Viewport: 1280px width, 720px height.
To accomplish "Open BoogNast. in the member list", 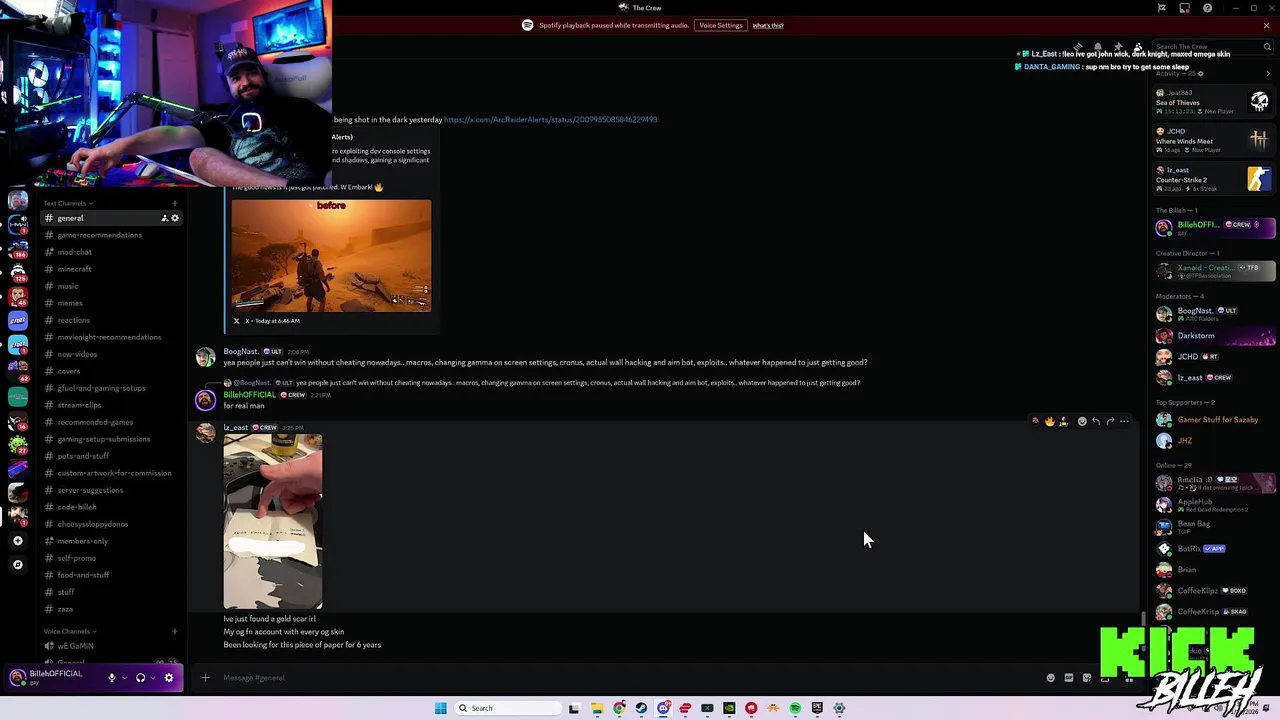I will pyautogui.click(x=1213, y=314).
